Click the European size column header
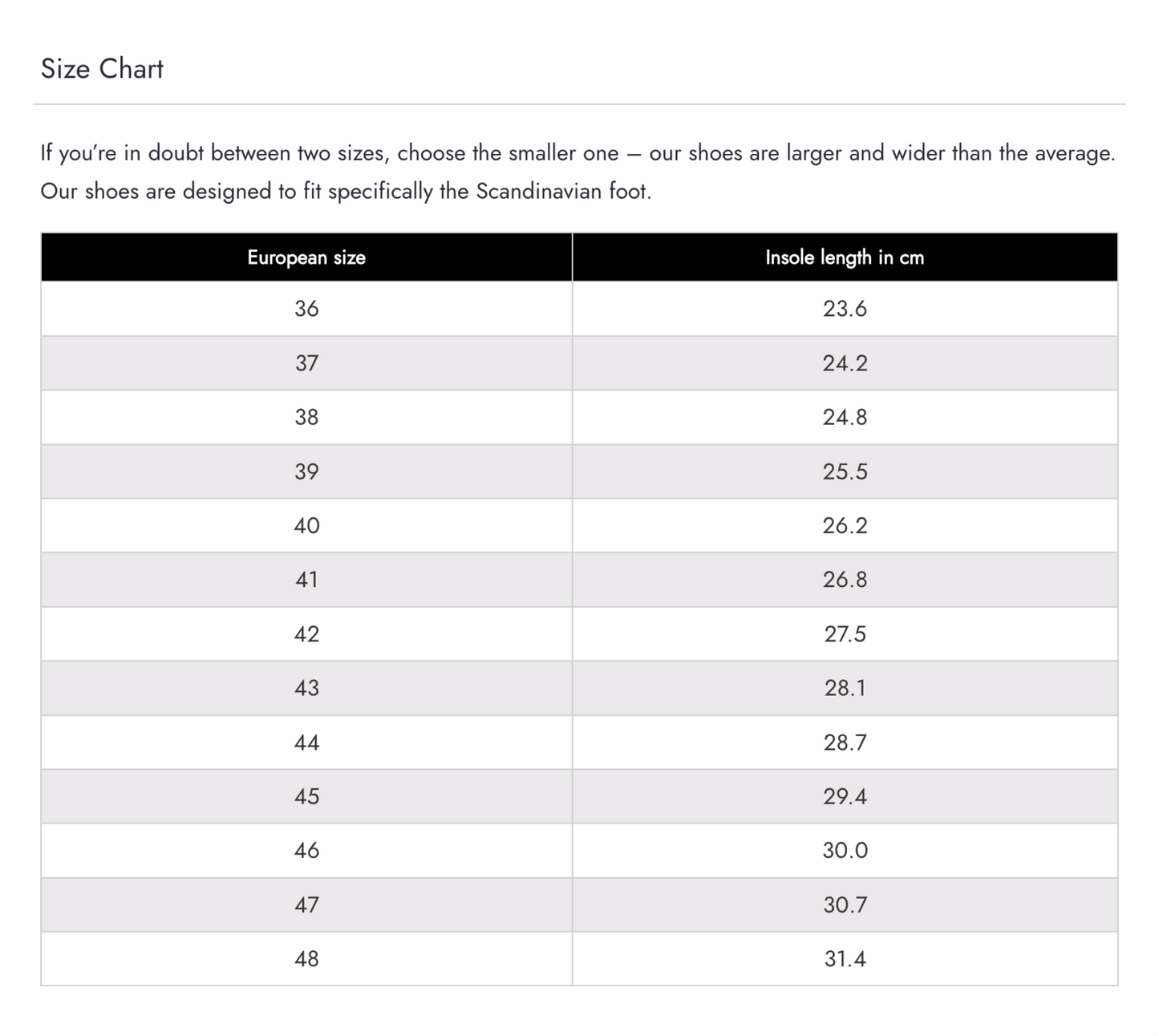The height and width of the screenshot is (1036, 1159). [x=306, y=257]
